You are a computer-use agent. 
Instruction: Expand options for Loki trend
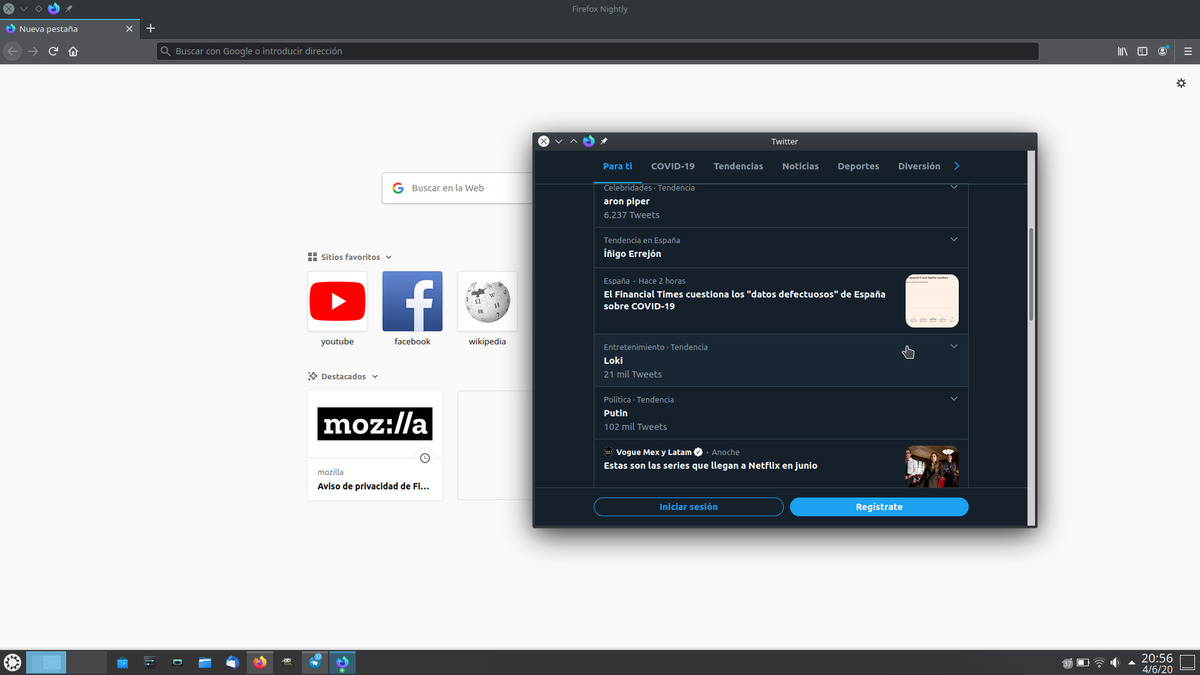pyautogui.click(x=954, y=347)
